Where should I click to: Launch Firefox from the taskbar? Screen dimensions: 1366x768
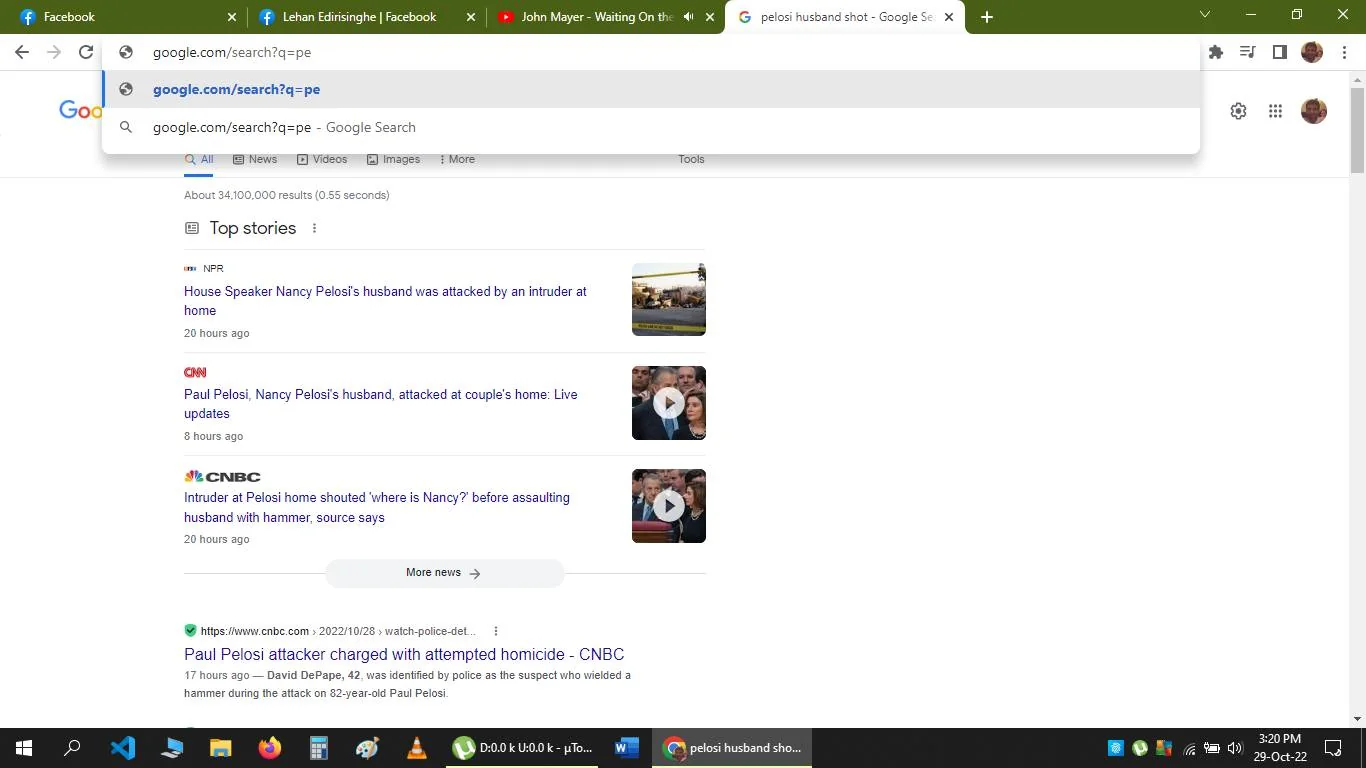[x=270, y=748]
